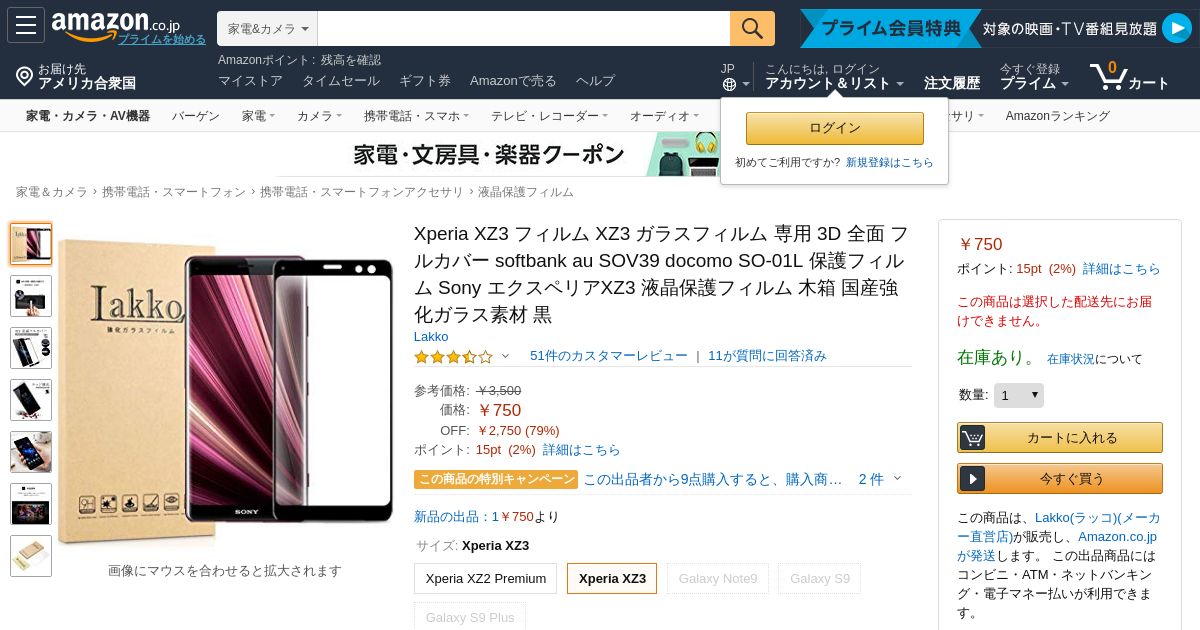Open Amazonランキング subnav item
Screen dimensions: 1200x630
[1058, 116]
